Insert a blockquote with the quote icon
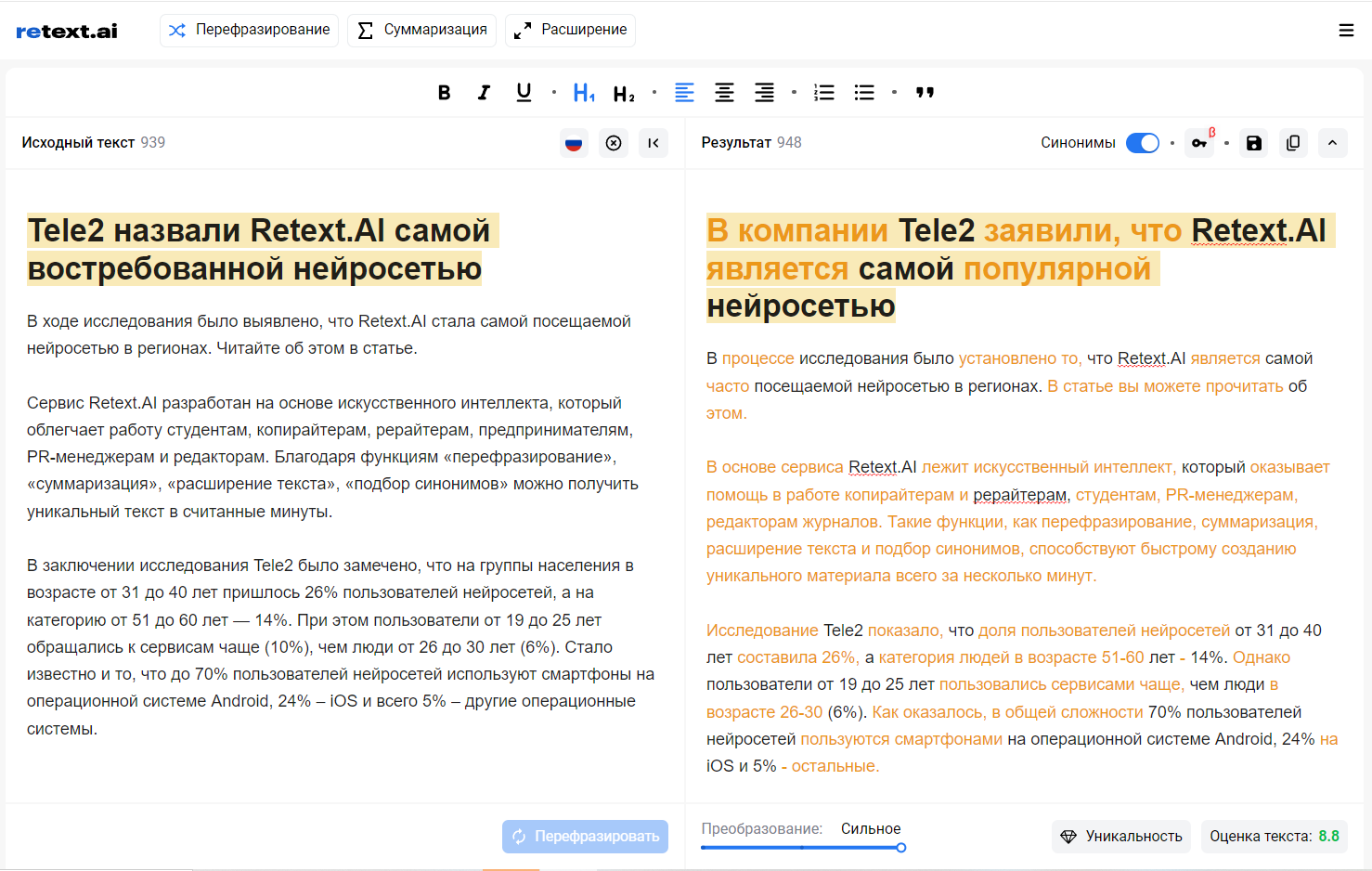The width and height of the screenshot is (1372, 871). pos(925,93)
